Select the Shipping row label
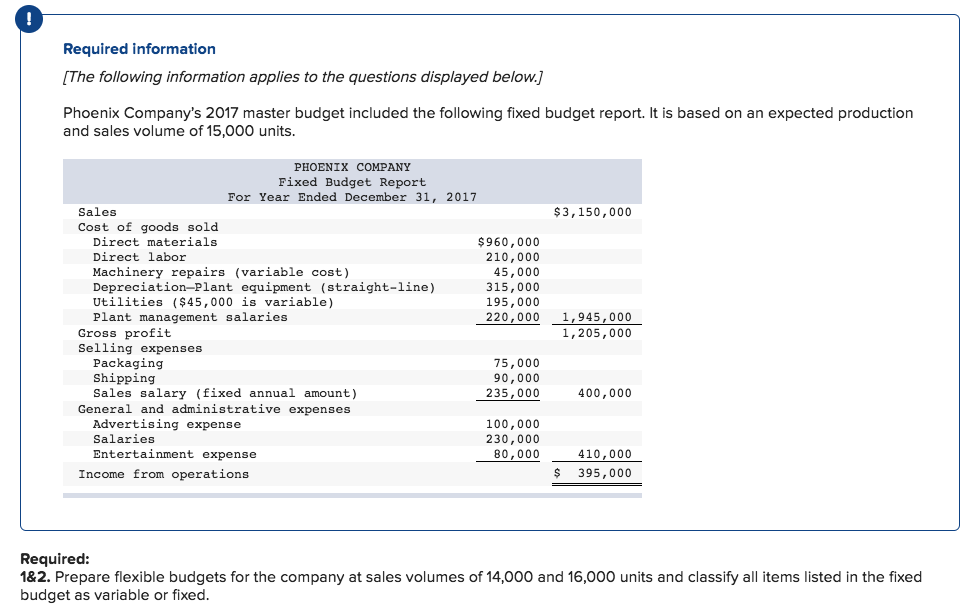975x606 pixels. coord(124,378)
